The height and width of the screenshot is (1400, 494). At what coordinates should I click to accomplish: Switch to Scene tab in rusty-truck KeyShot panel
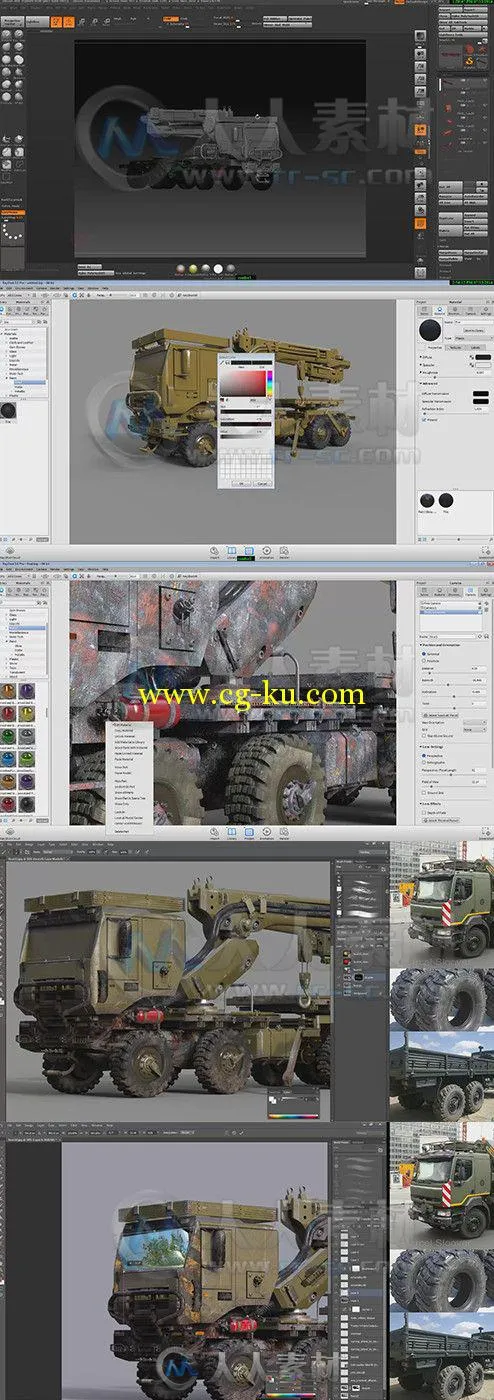[x=424, y=592]
